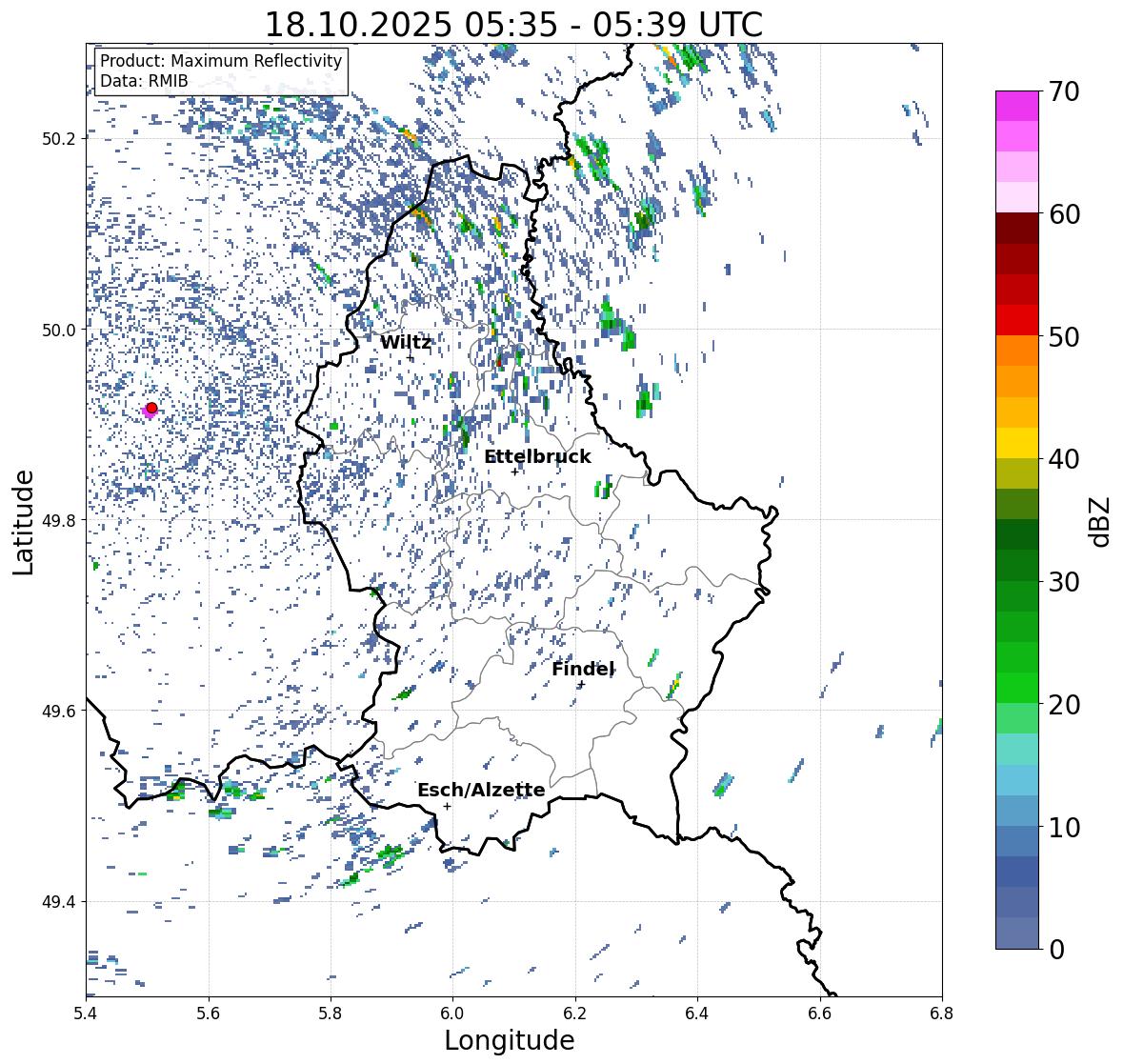Click the 49.8 latitude tick label
1123x1064 pixels.
(59, 520)
